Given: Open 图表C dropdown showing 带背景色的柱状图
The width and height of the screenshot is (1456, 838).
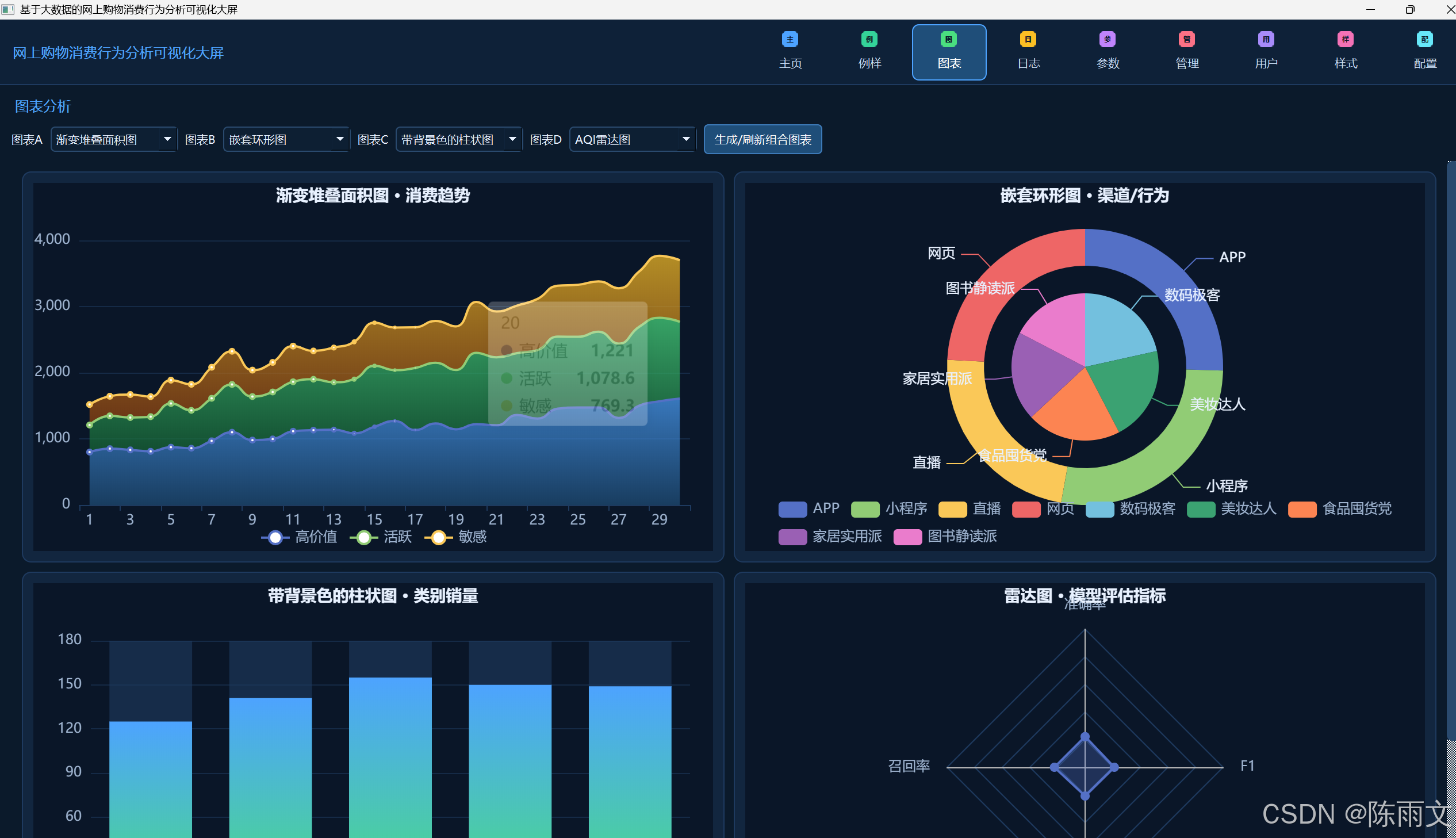Looking at the screenshot, I should (x=459, y=139).
